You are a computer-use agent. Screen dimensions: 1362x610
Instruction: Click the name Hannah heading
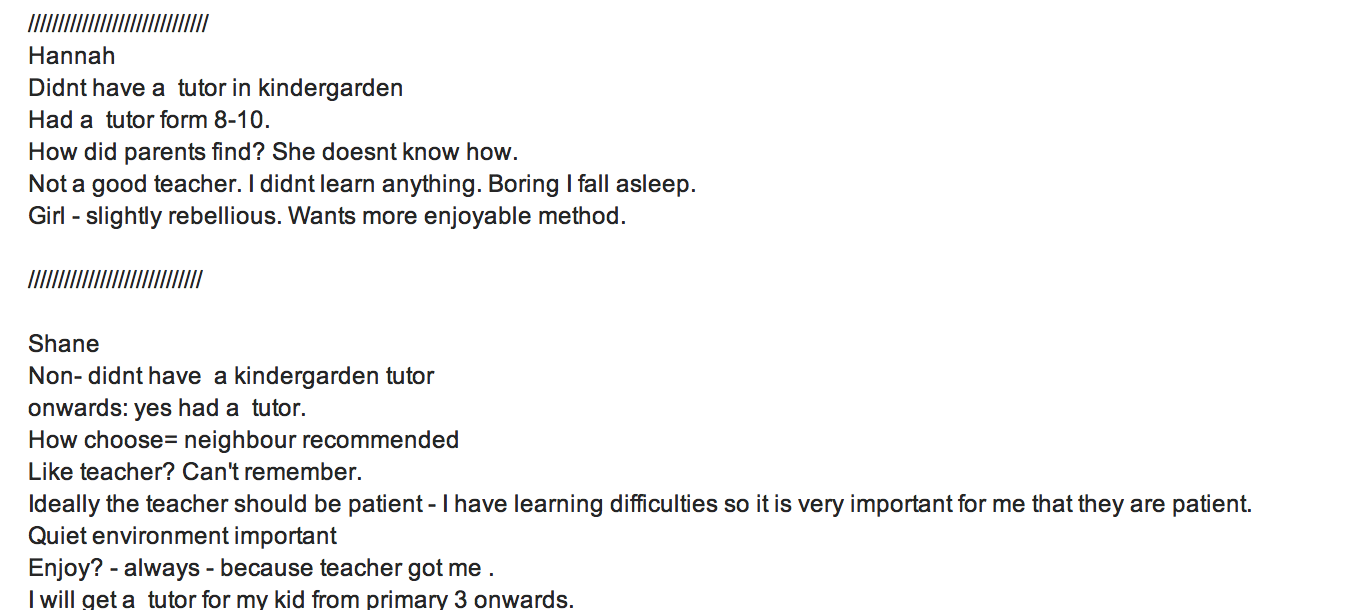click(x=72, y=56)
